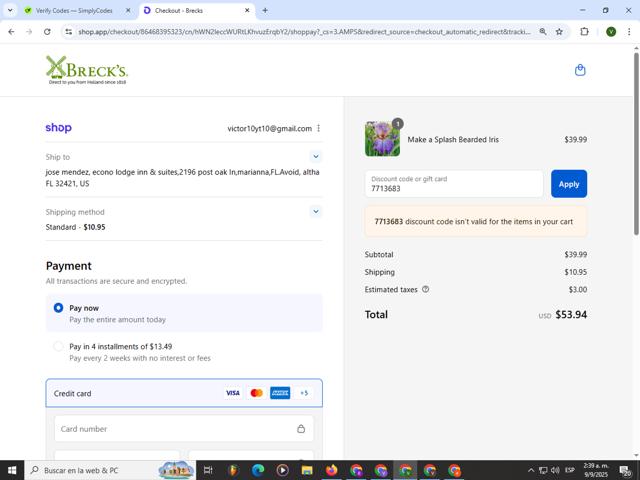Close the Checkout - Brecks tab
This screenshot has width=640, height=480.
point(247,11)
